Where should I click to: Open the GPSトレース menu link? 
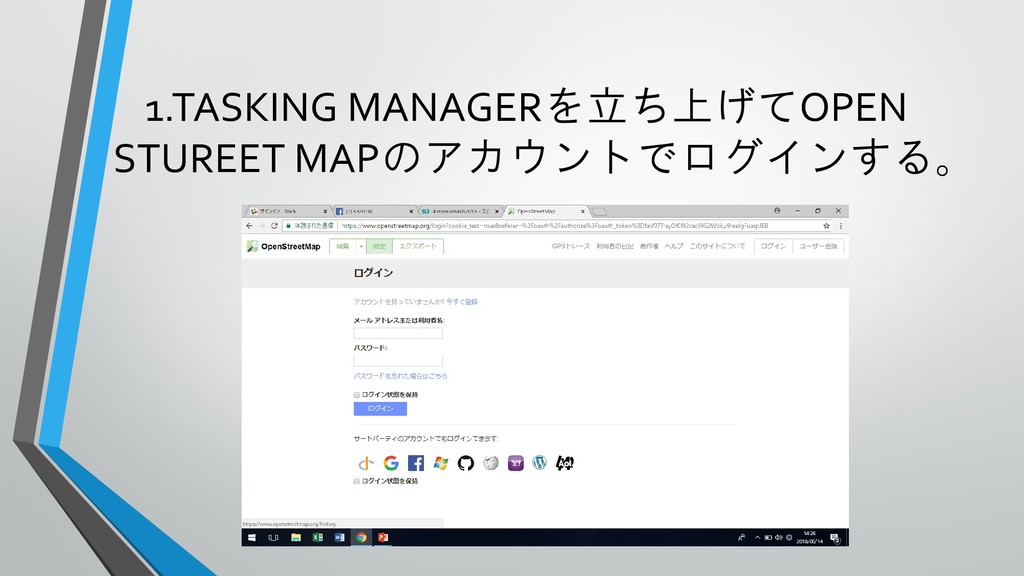coord(571,246)
